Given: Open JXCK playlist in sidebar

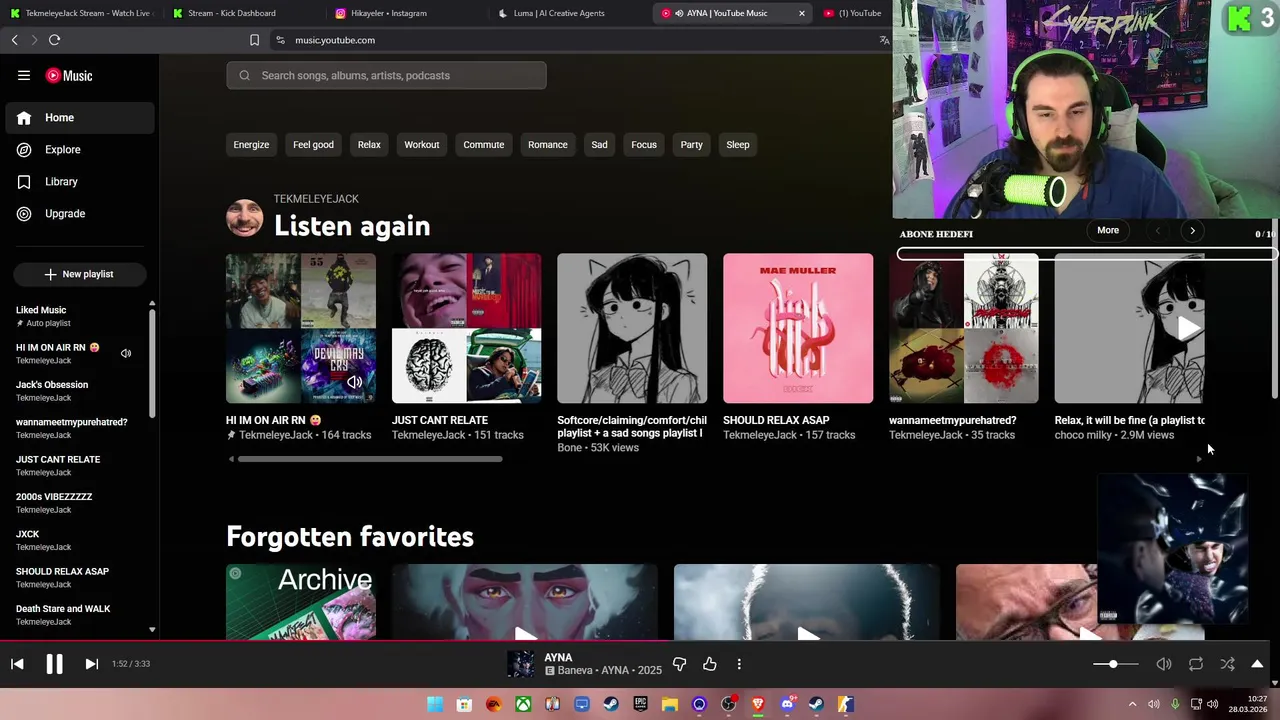Looking at the screenshot, I should [73, 540].
